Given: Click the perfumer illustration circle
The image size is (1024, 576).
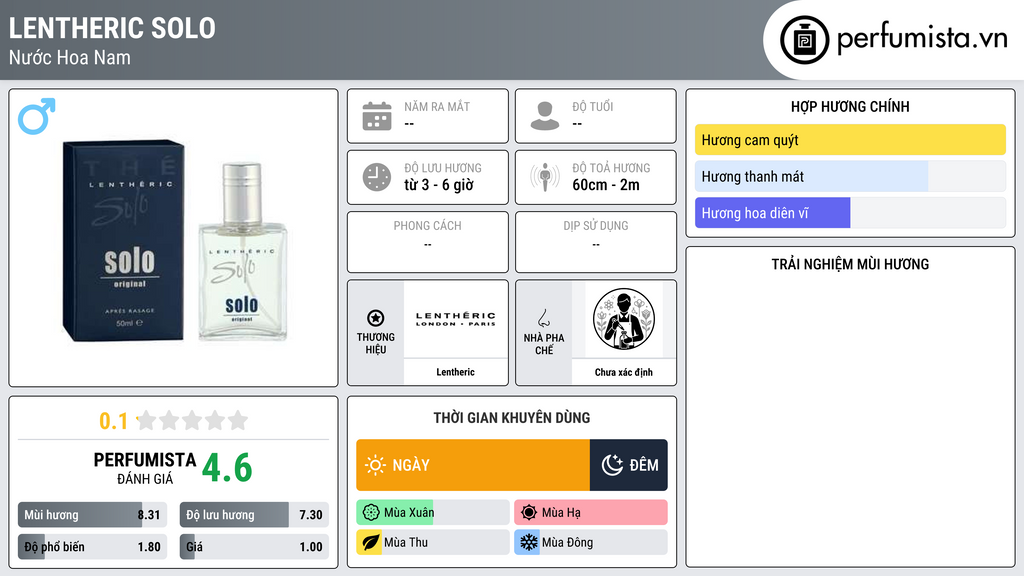Looking at the screenshot, I should pyautogui.click(x=624, y=319).
